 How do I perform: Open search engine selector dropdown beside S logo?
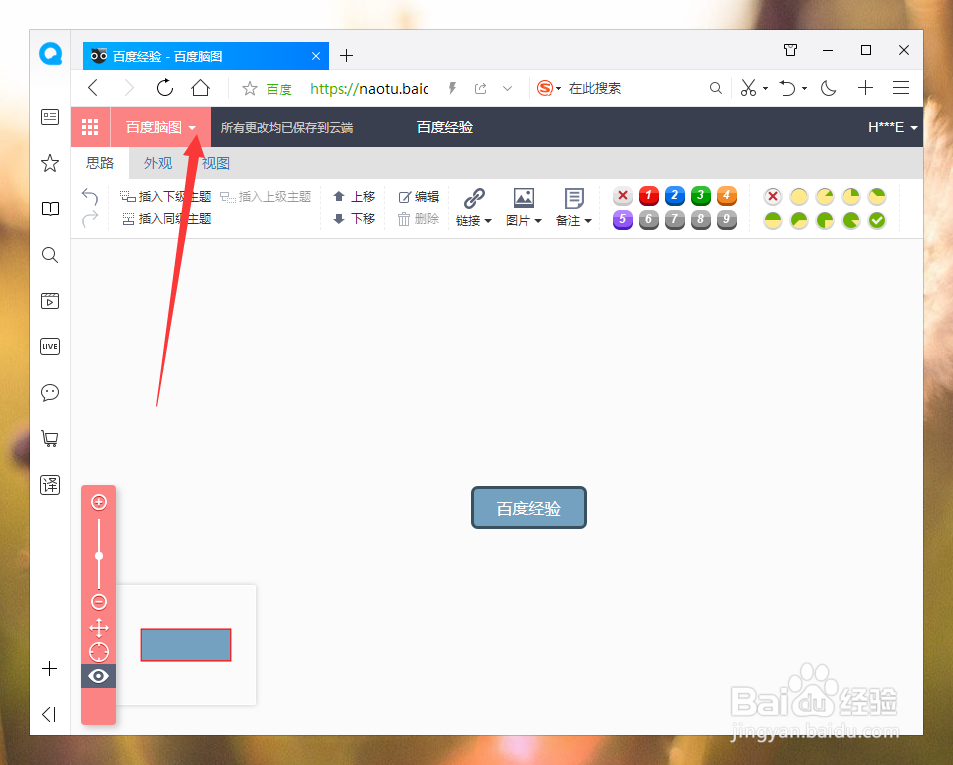tap(559, 89)
